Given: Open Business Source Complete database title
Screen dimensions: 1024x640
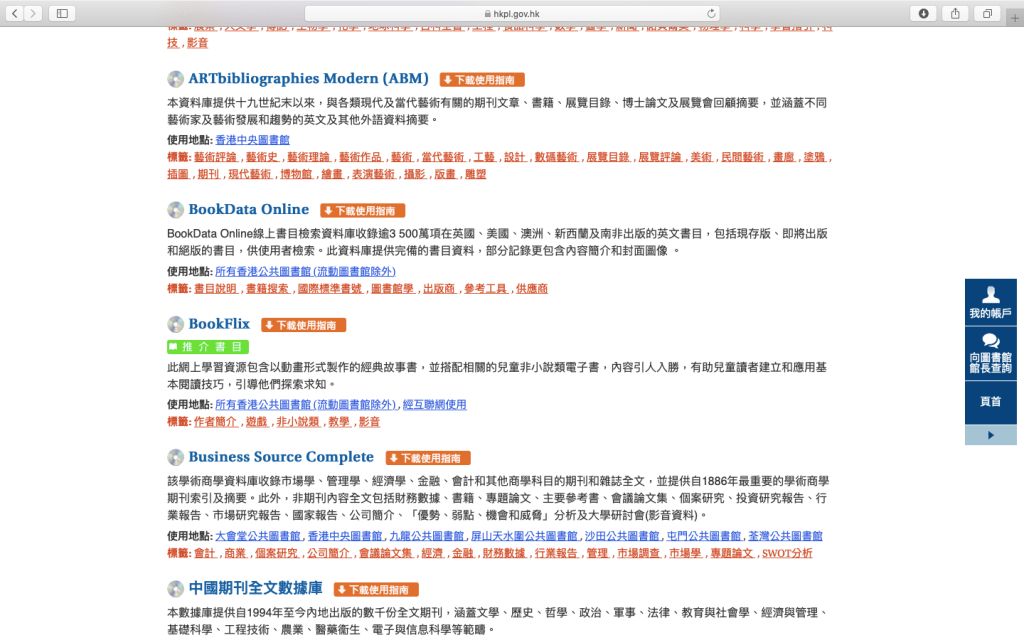Looking at the screenshot, I should click(x=281, y=457).
